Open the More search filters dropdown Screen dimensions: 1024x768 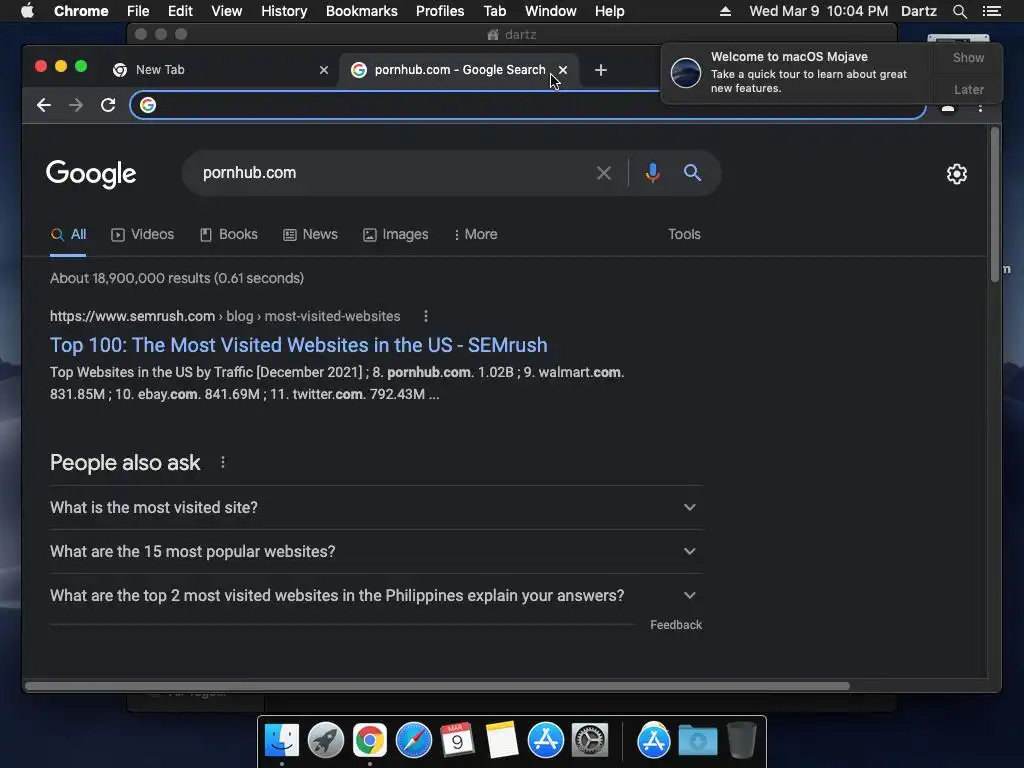(475, 234)
